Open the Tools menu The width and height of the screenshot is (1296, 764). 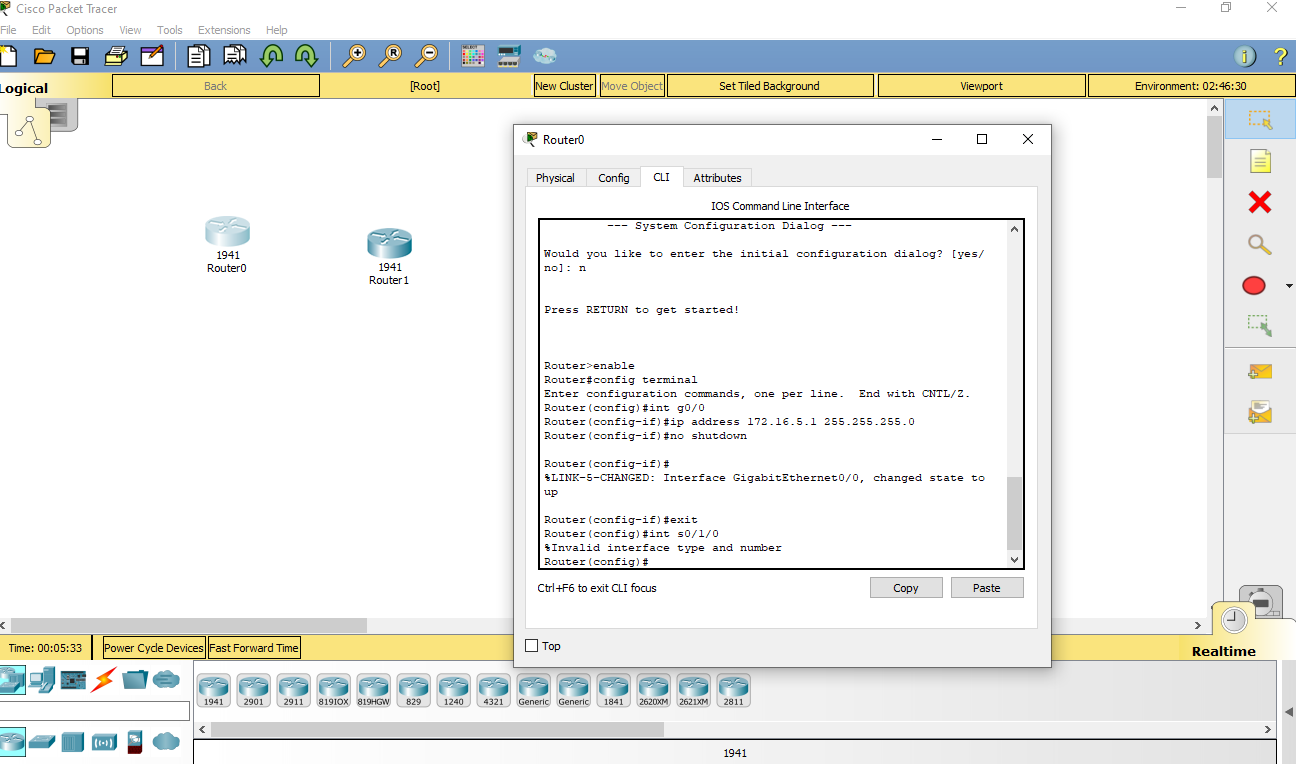coord(170,30)
